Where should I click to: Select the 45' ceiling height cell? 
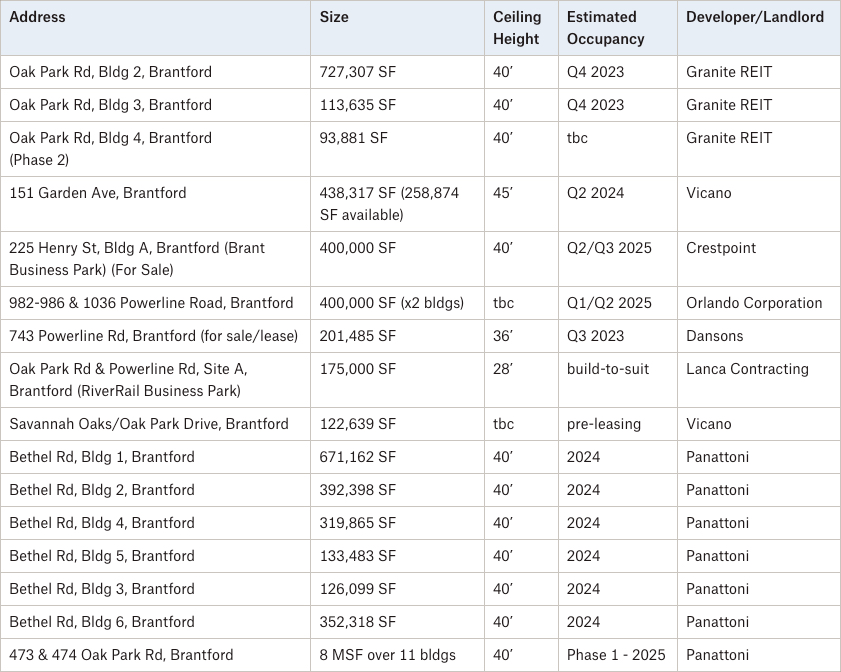pyautogui.click(x=504, y=193)
